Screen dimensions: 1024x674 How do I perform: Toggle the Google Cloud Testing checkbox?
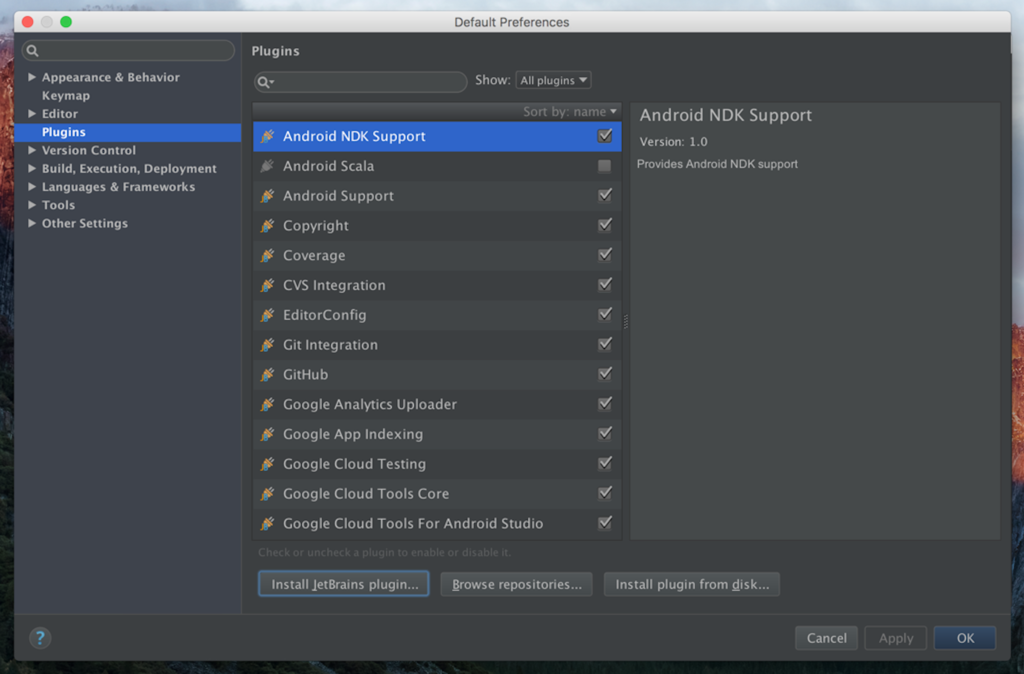point(605,464)
